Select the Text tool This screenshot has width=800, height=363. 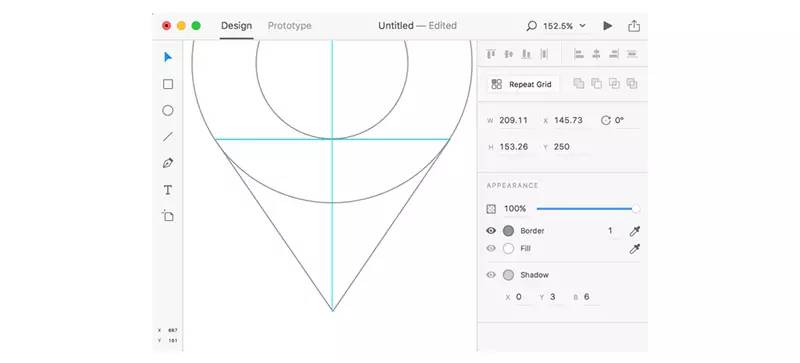click(168, 190)
